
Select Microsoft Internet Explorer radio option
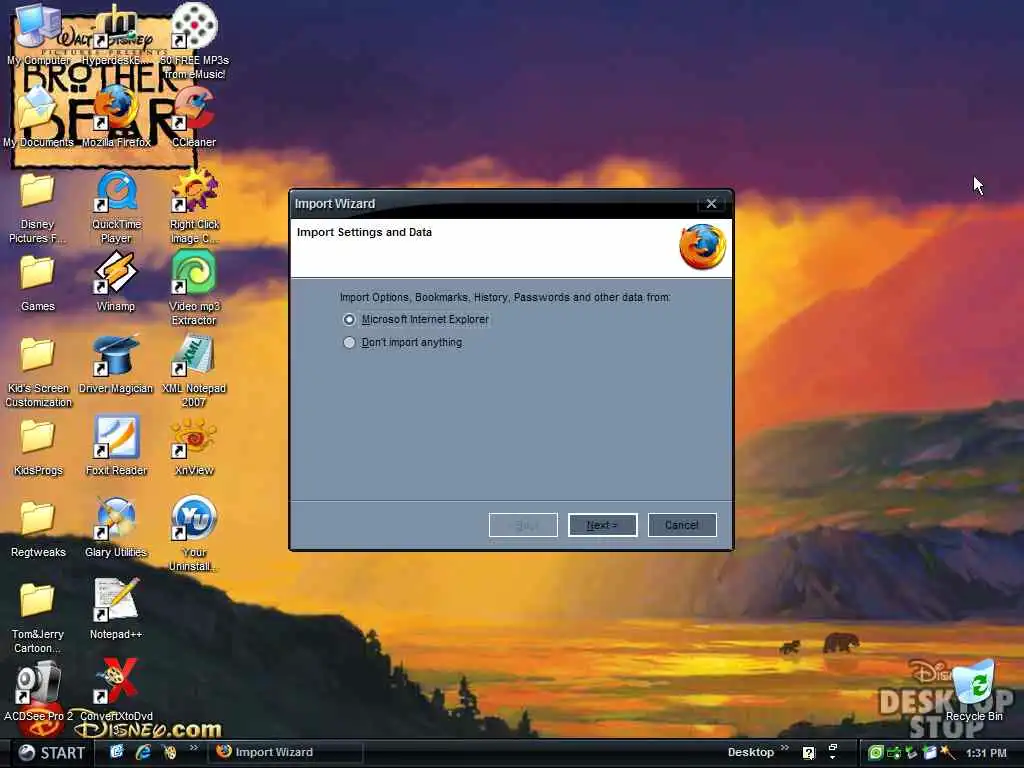349,319
